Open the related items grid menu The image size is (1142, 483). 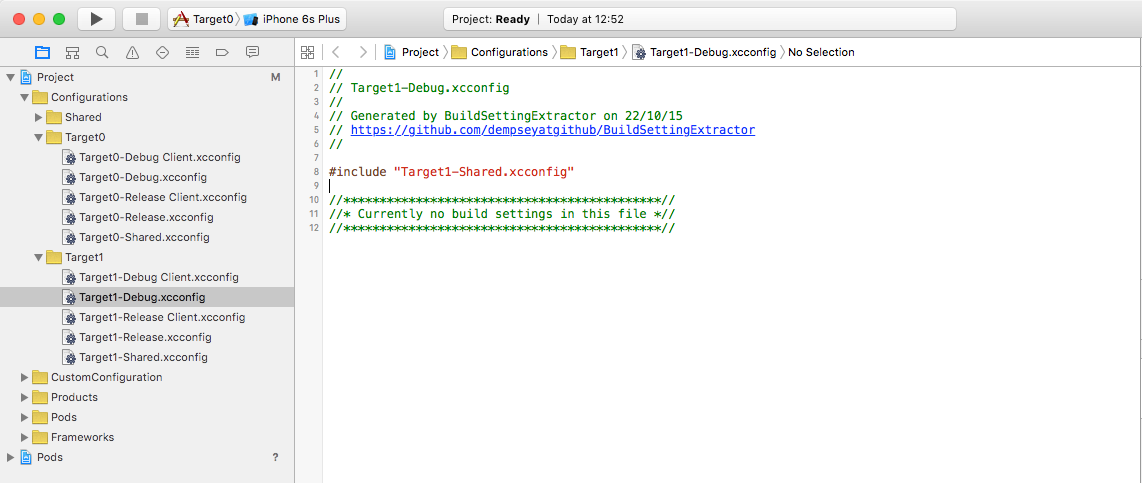[308, 52]
